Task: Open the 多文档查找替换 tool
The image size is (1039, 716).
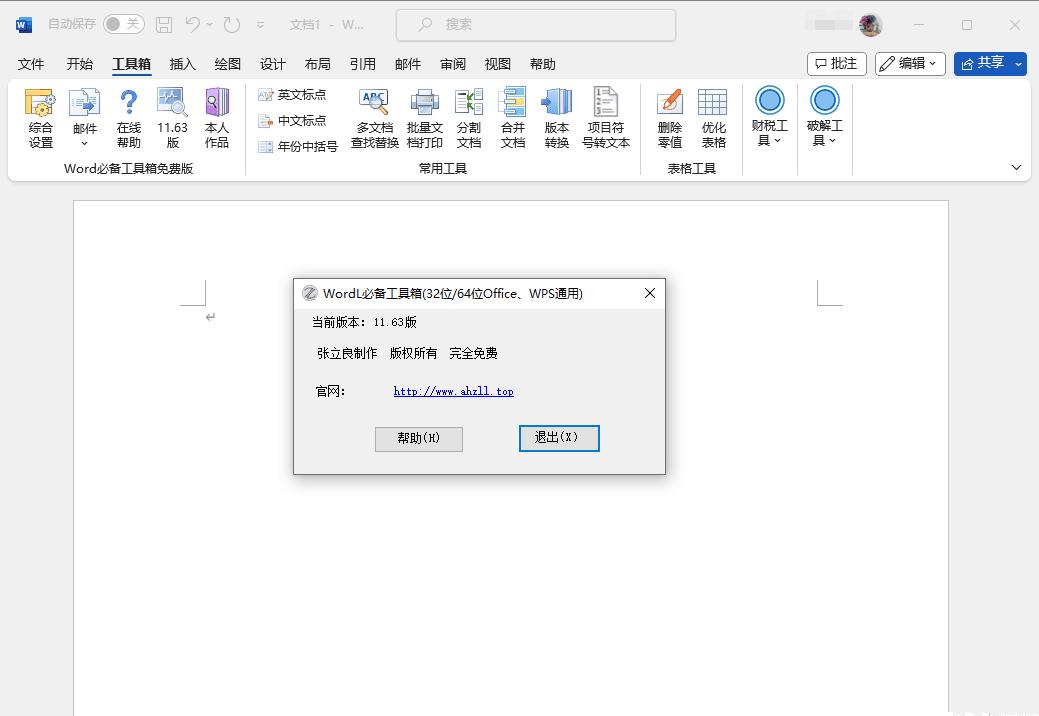Action: [374, 118]
